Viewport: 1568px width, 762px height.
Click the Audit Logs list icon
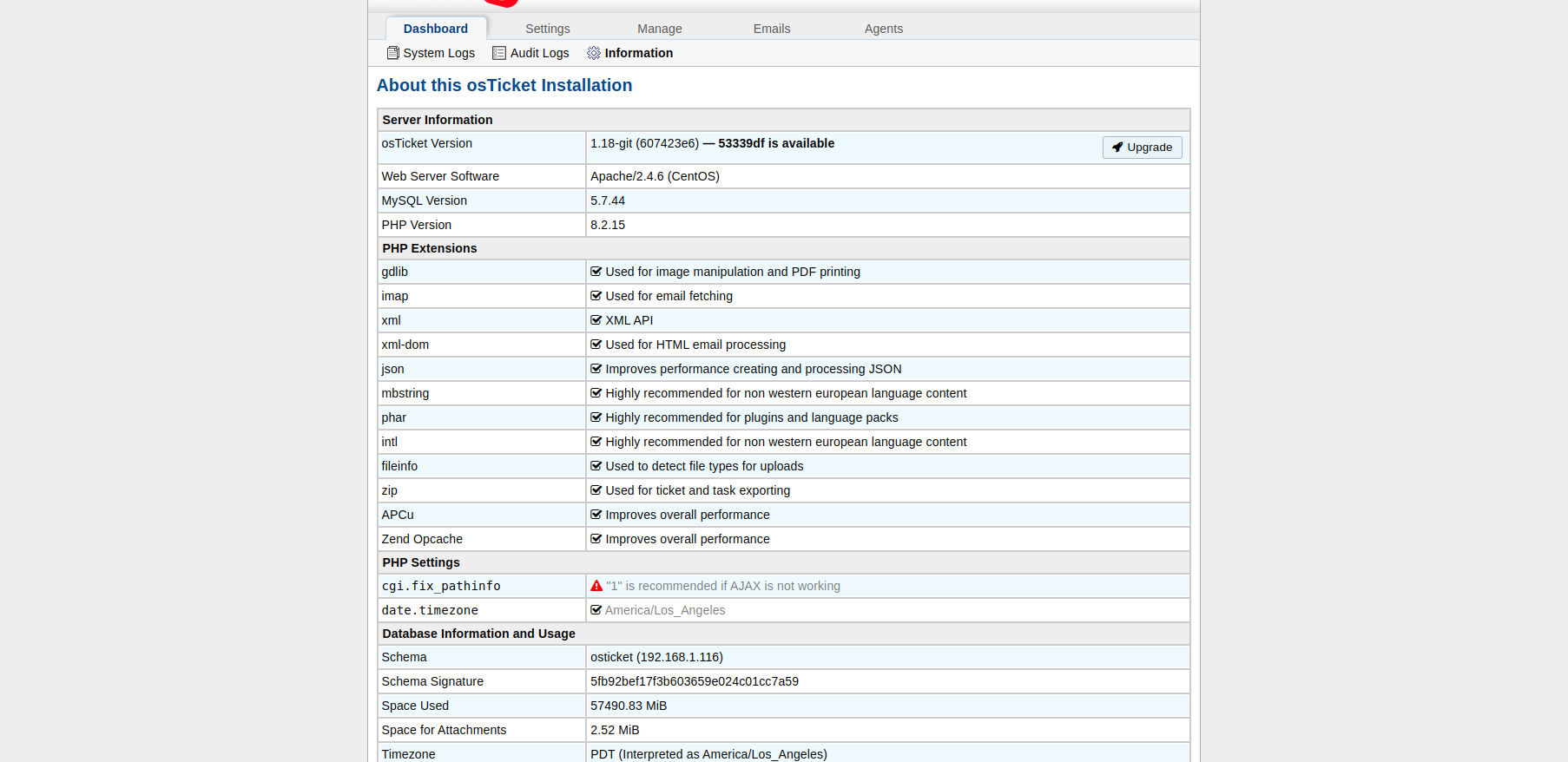click(x=499, y=53)
